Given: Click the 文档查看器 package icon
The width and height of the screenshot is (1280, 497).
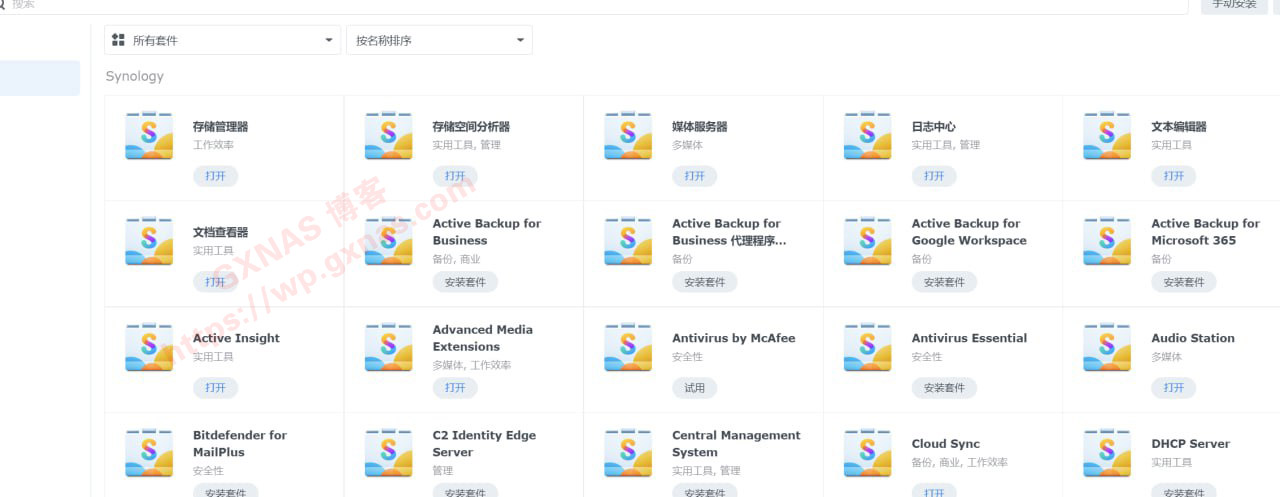Looking at the screenshot, I should [149, 241].
